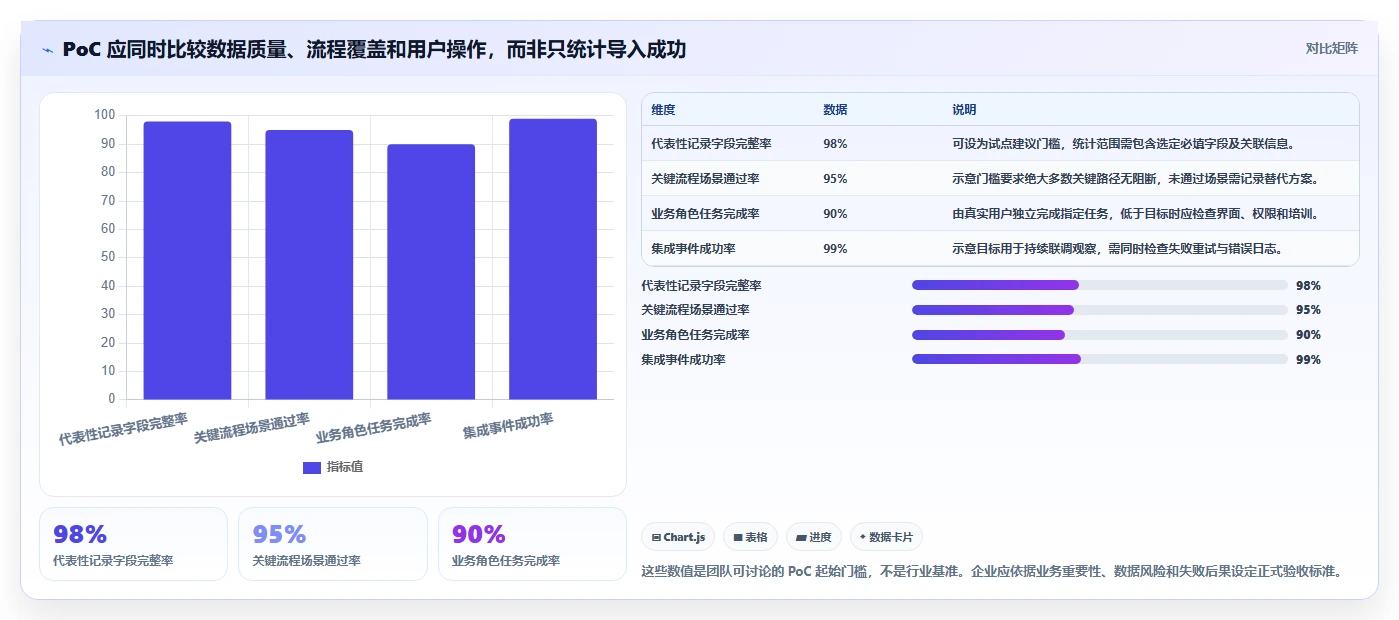Click the 数据卡片 tag chip
The image size is (1399, 620).
[x=886, y=537]
